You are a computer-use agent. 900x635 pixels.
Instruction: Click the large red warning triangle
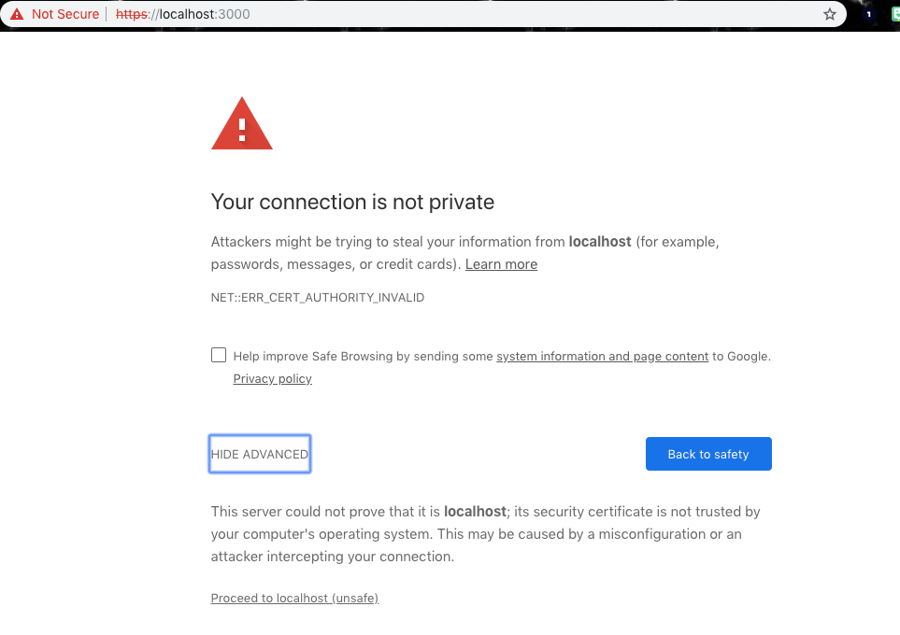(242, 124)
